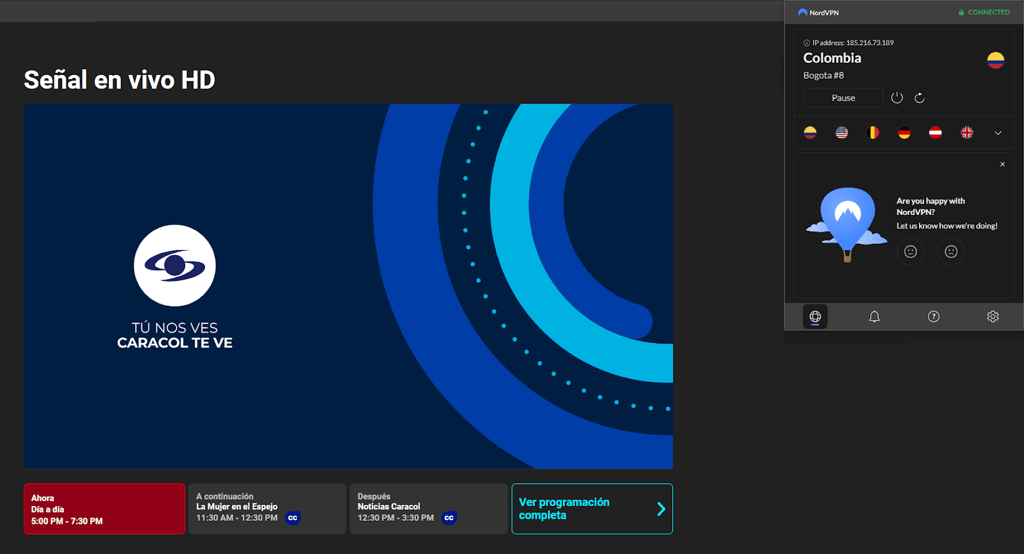
Task: Click the hot air balloon illustration
Action: tap(847, 225)
